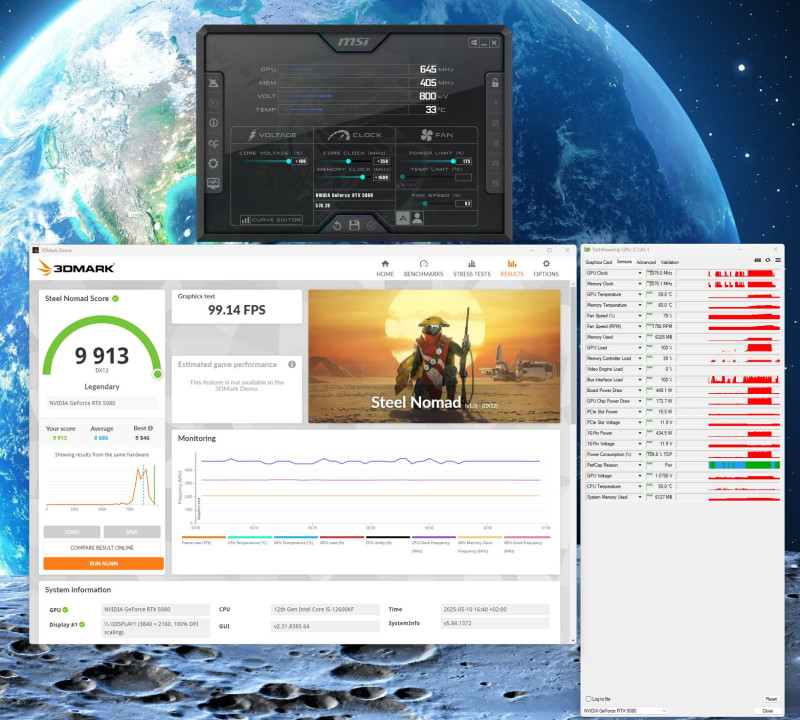Switch to the Graphics Card tab in GPU-Z

click(598, 262)
